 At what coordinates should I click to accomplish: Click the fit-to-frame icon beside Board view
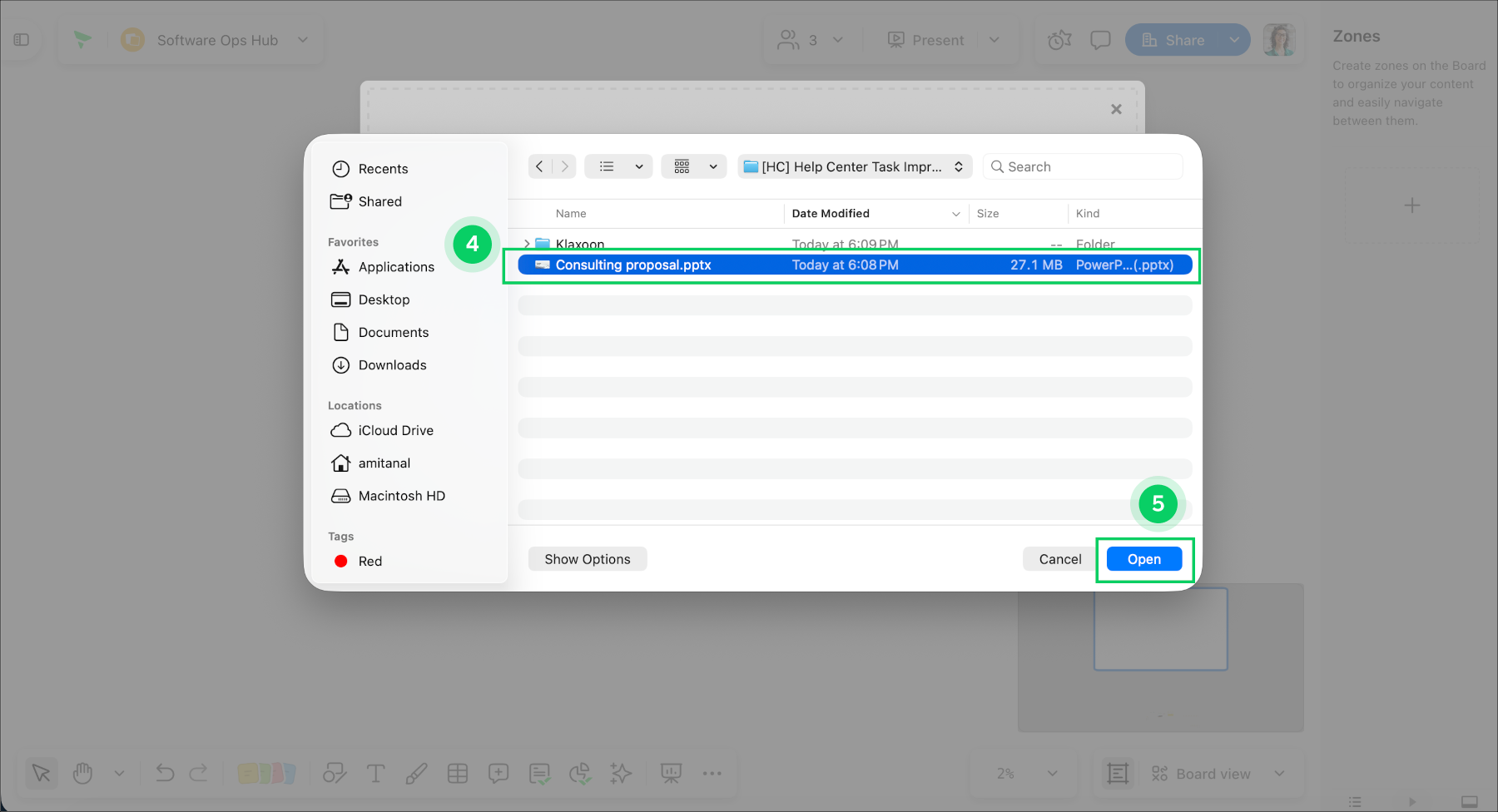(x=1118, y=774)
